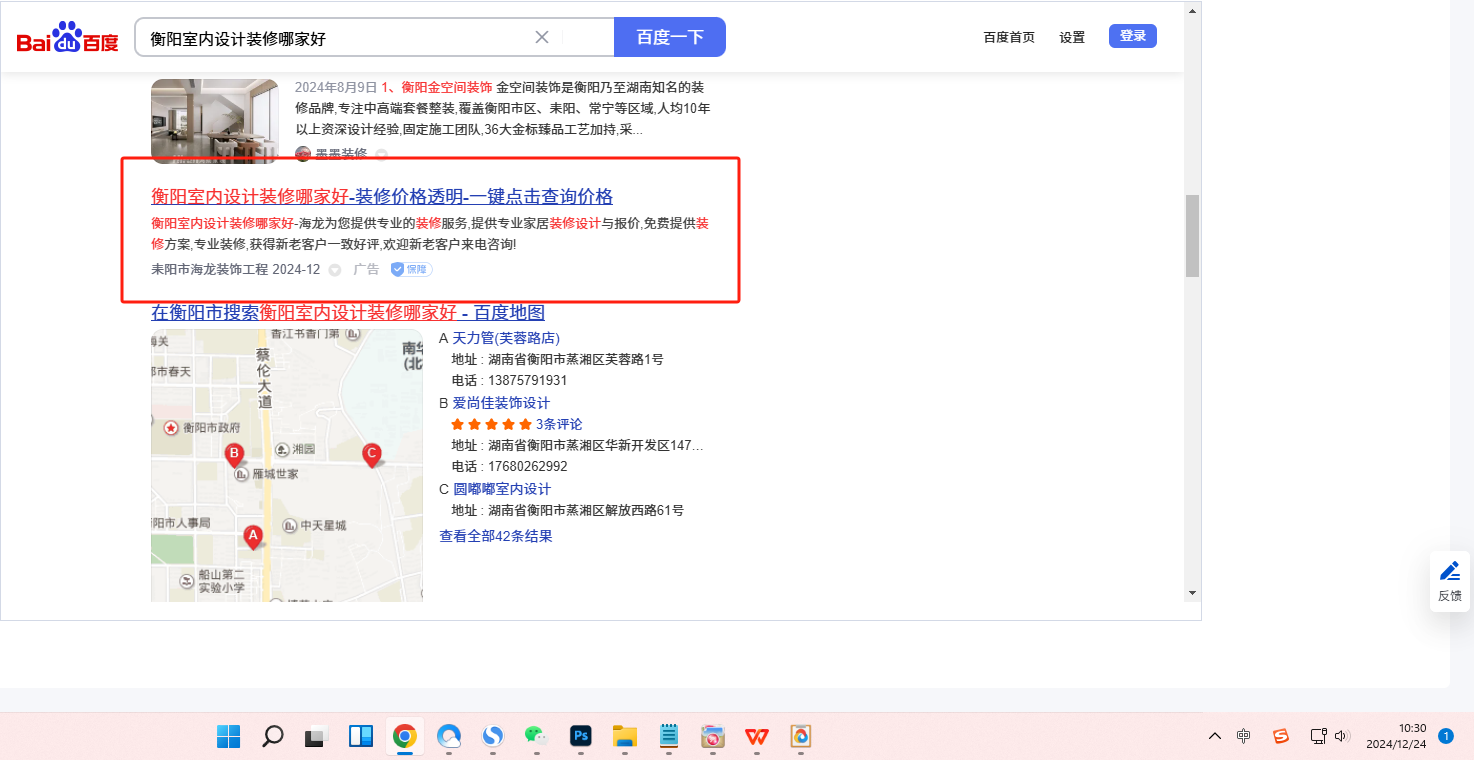The image size is (1474, 760).
Task: Clear the search box with X icon
Action: 542,38
